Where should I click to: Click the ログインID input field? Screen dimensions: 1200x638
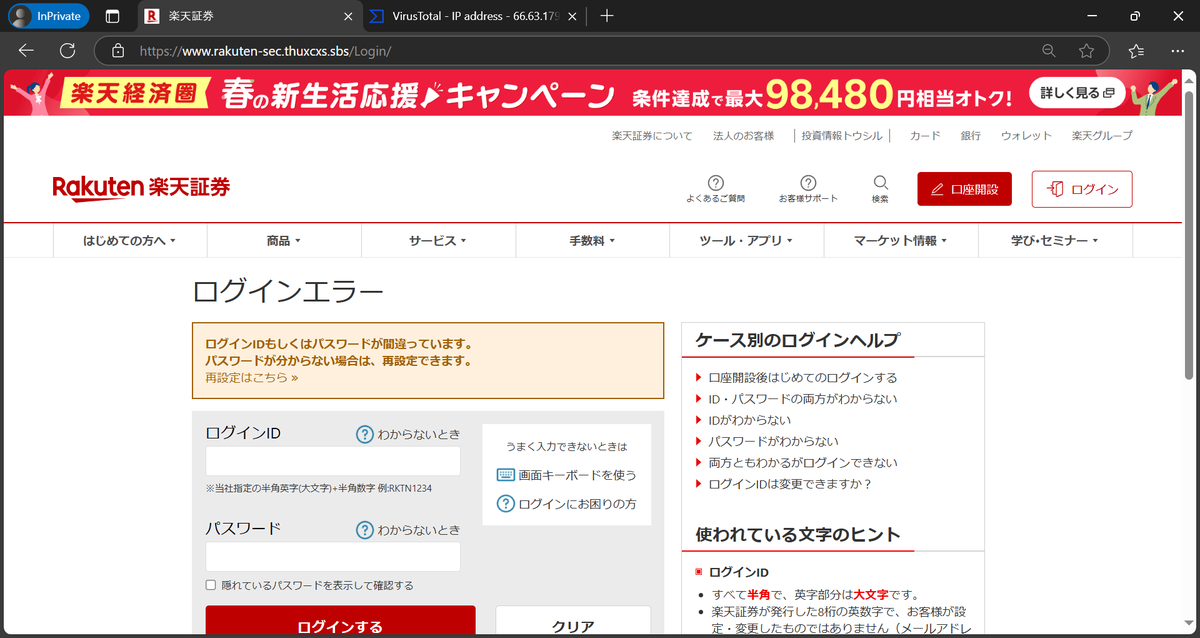click(333, 461)
